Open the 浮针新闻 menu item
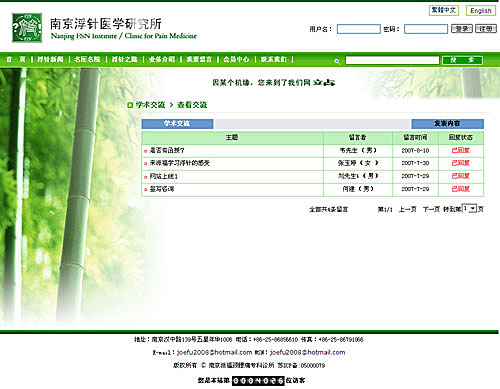 click(50, 59)
